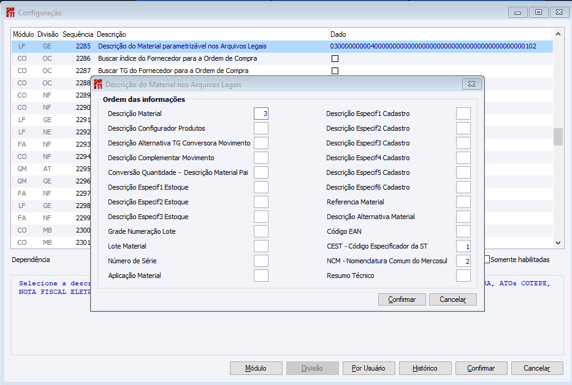This screenshot has height=385, width=572.
Task: Select row Buscar TG do Fornecedor
Action: coord(282,70)
